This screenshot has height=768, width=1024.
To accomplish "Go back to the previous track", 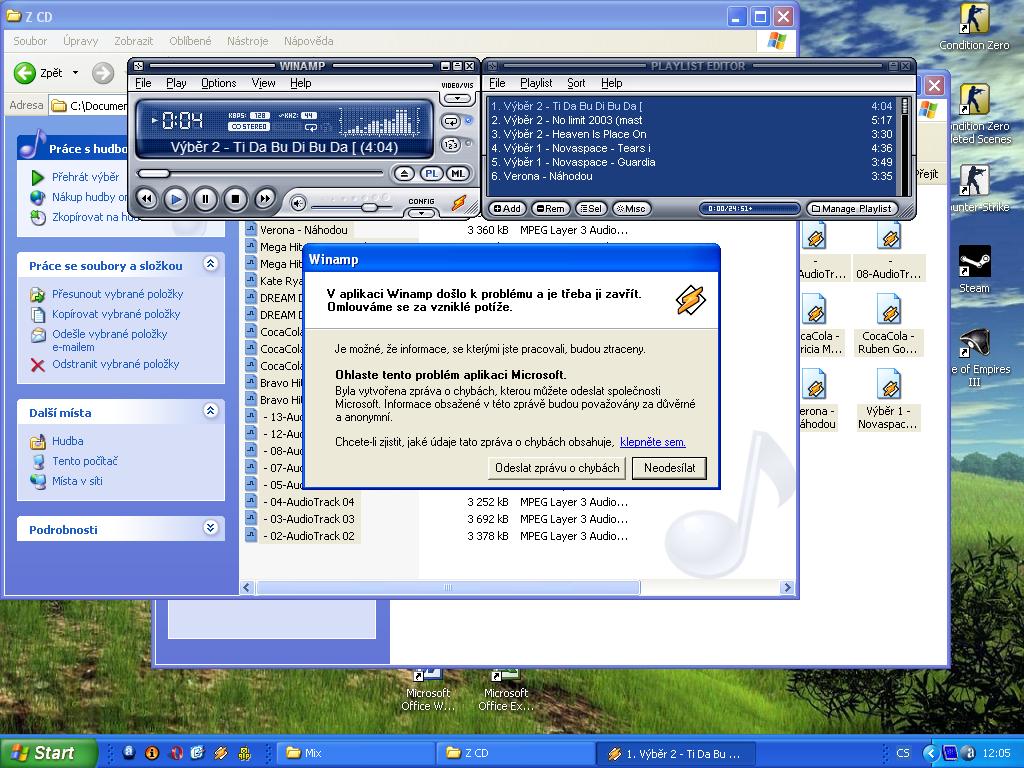I will [x=146, y=199].
